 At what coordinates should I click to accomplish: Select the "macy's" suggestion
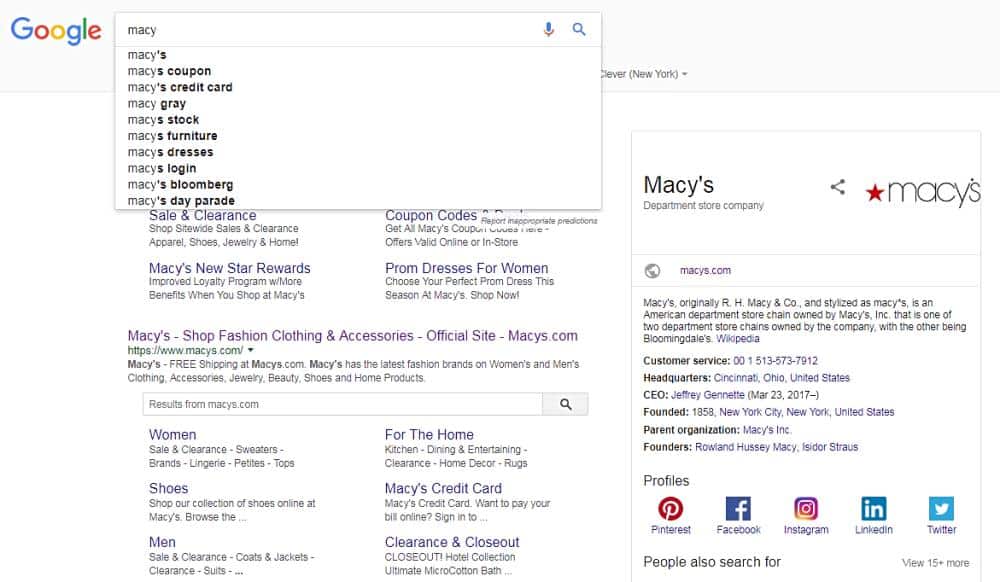point(358,55)
